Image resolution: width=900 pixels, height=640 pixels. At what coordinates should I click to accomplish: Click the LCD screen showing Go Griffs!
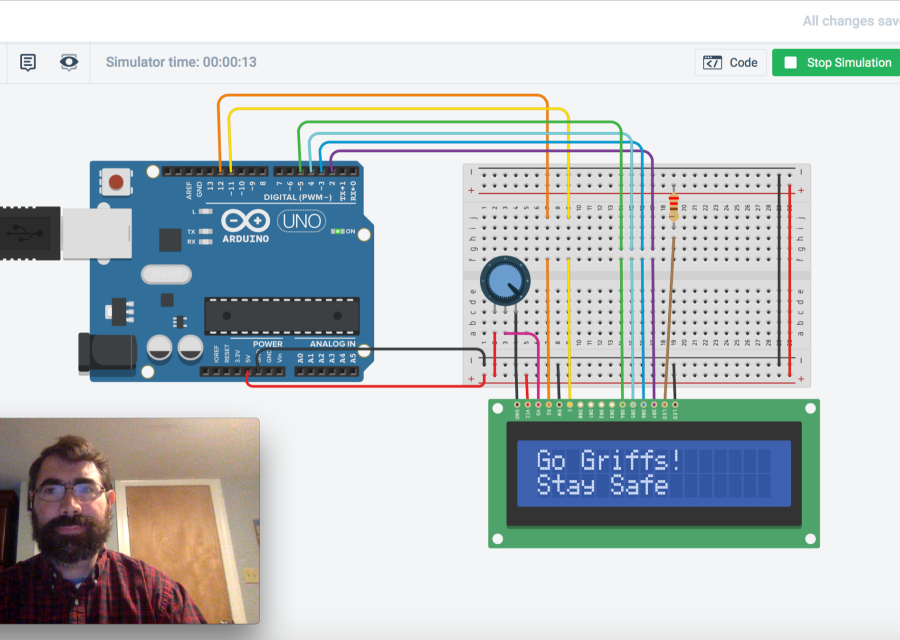(x=653, y=473)
